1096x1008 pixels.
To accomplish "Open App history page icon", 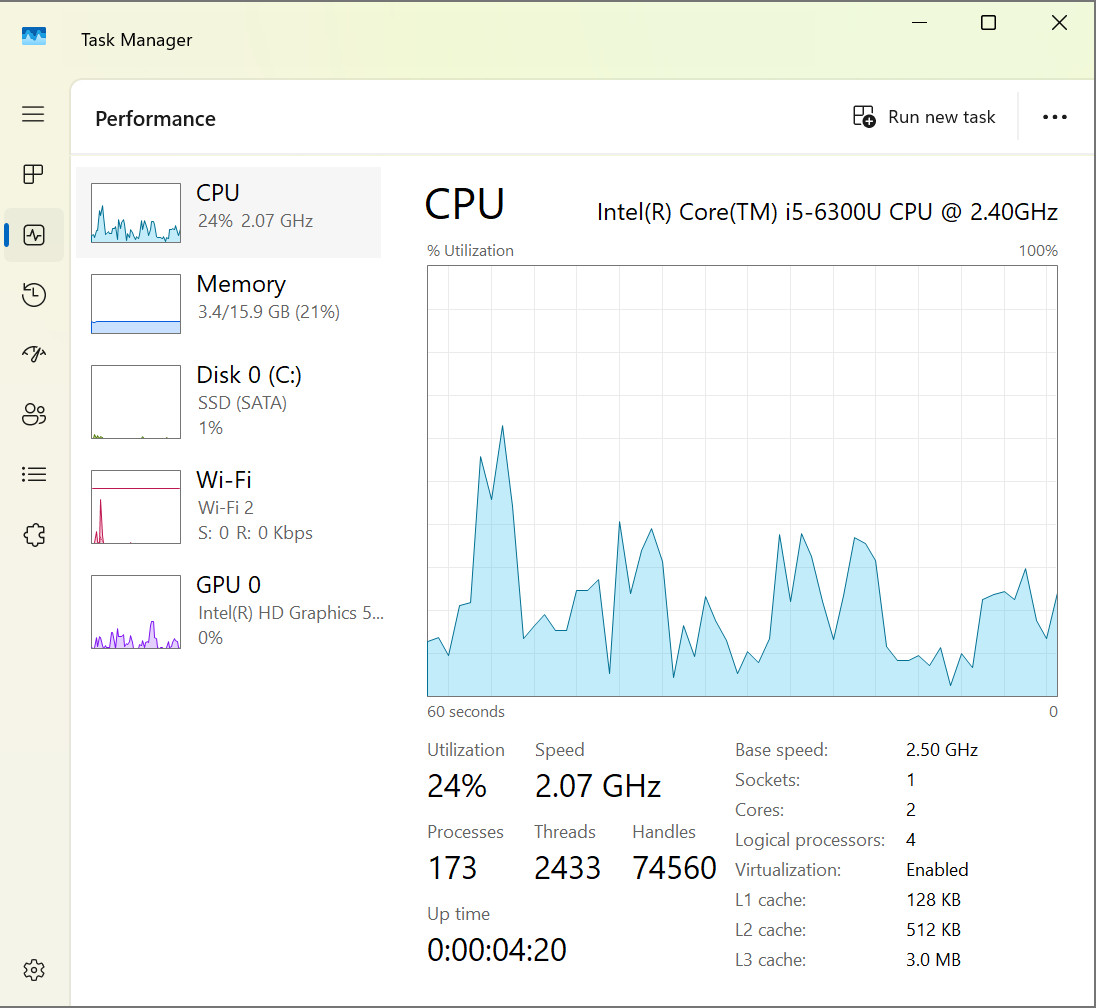I will click(x=34, y=294).
